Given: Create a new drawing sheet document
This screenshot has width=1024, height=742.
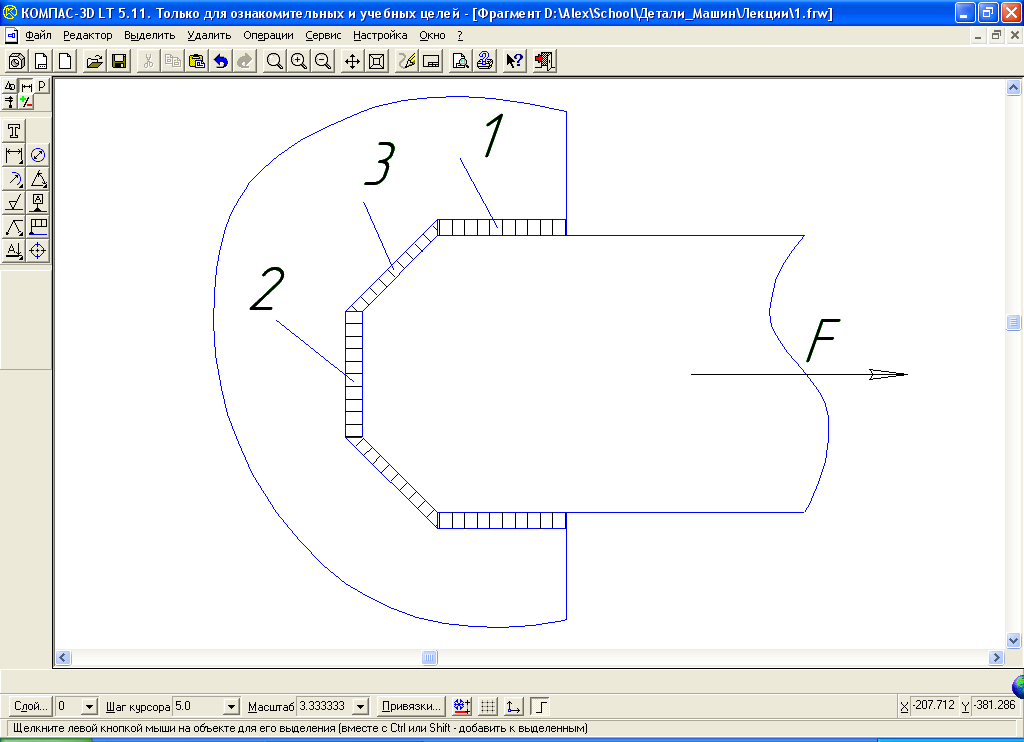Looking at the screenshot, I should coord(41,61).
